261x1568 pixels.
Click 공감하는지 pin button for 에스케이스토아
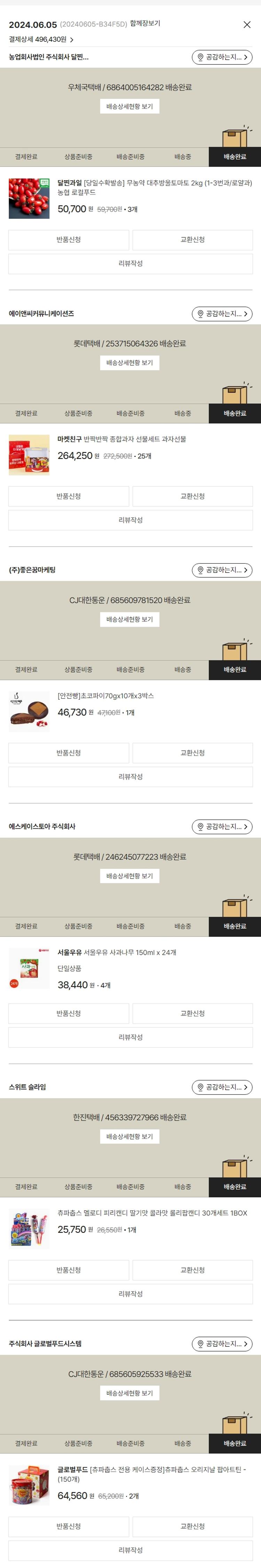(222, 826)
